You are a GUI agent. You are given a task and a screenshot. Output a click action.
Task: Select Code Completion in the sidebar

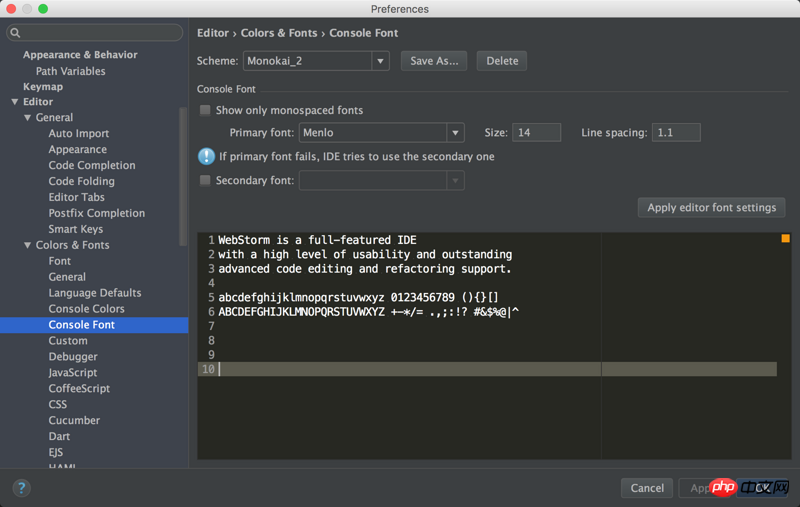pyautogui.click(x=91, y=165)
